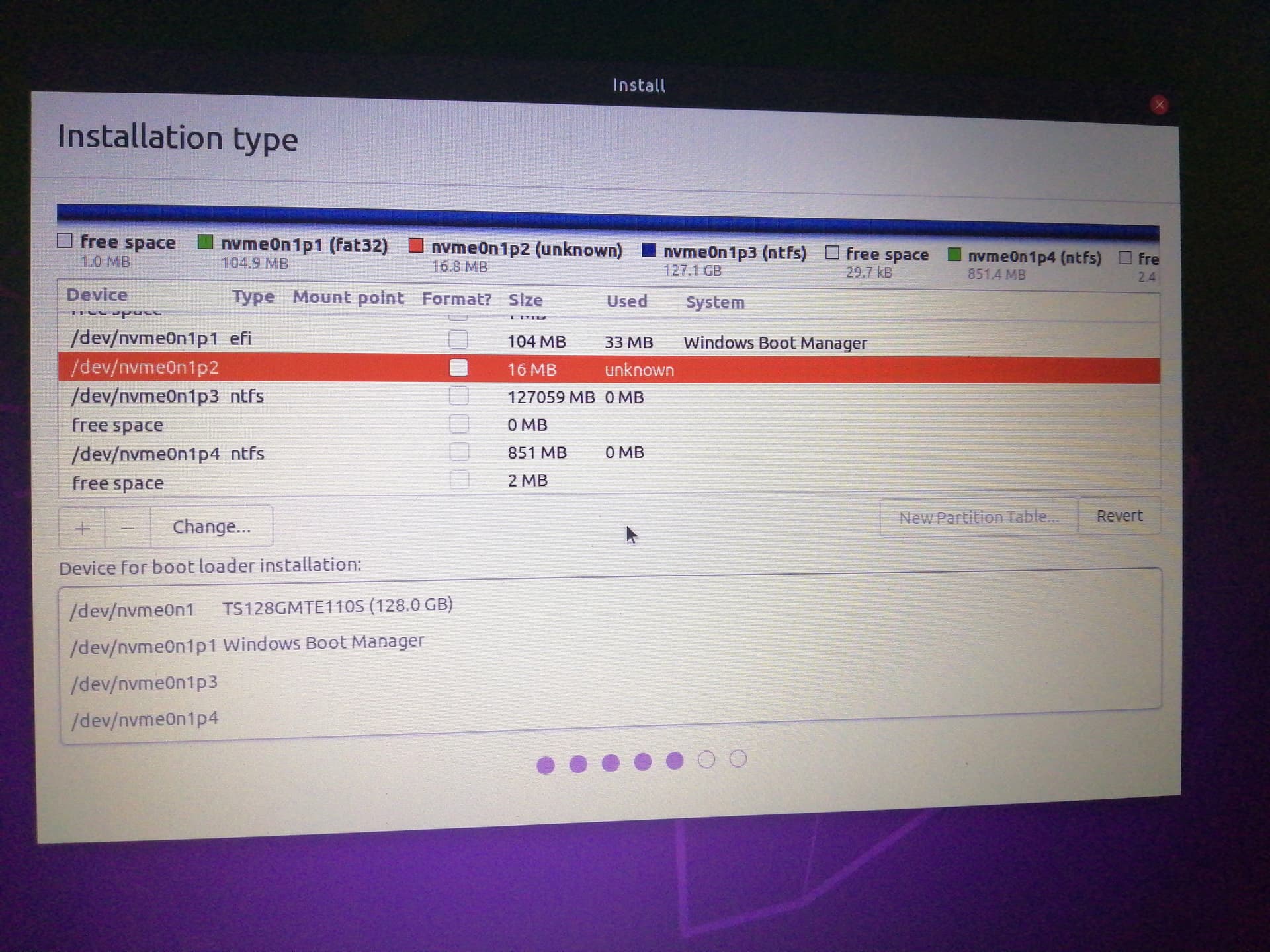Click the green nvme0n1p4 (ntfs) legend icon

coord(955,253)
